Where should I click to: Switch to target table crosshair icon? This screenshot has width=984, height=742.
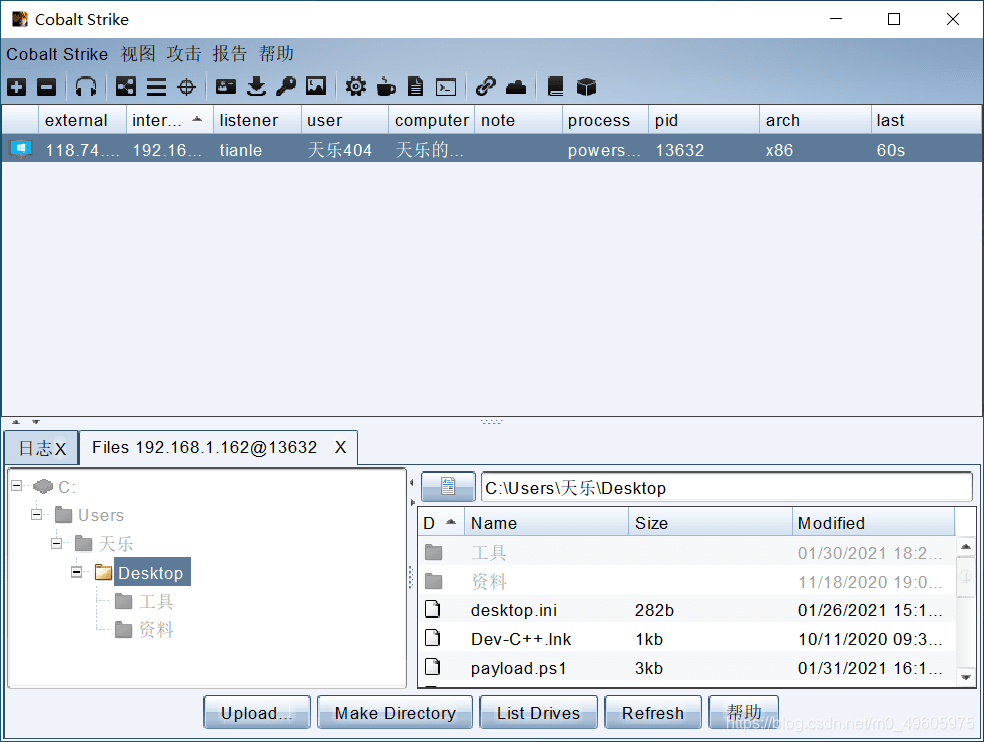pyautogui.click(x=186, y=87)
